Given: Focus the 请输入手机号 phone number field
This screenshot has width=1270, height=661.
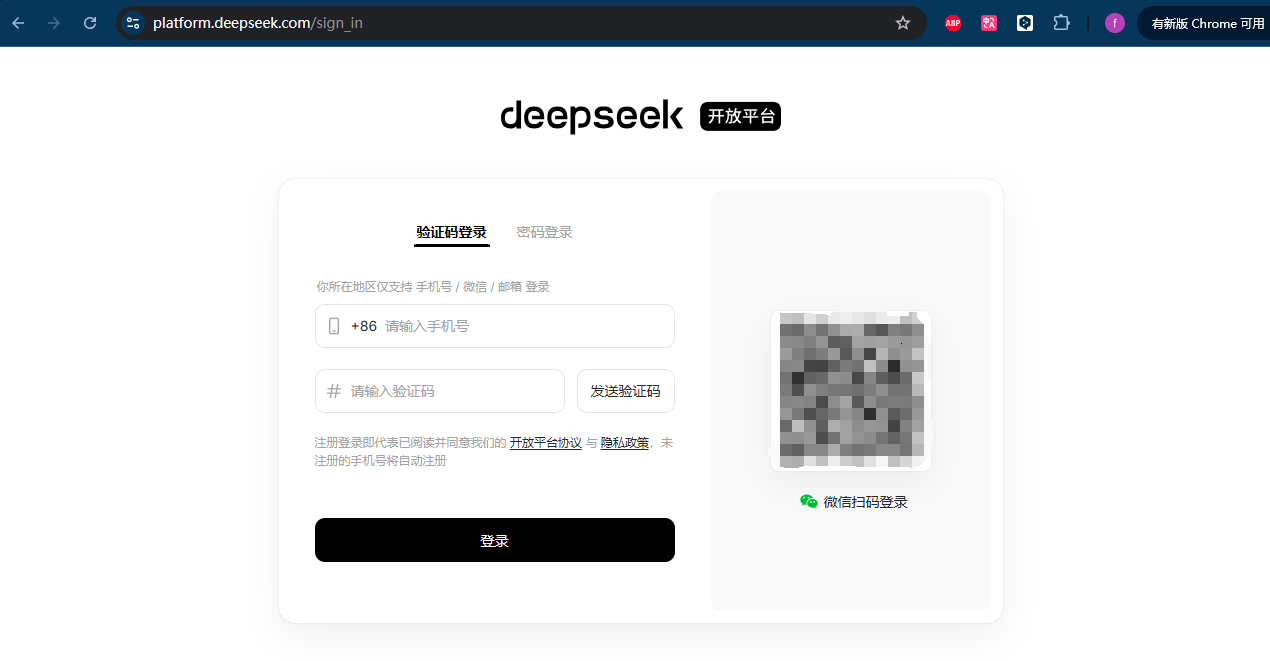Looking at the screenshot, I should pos(495,326).
